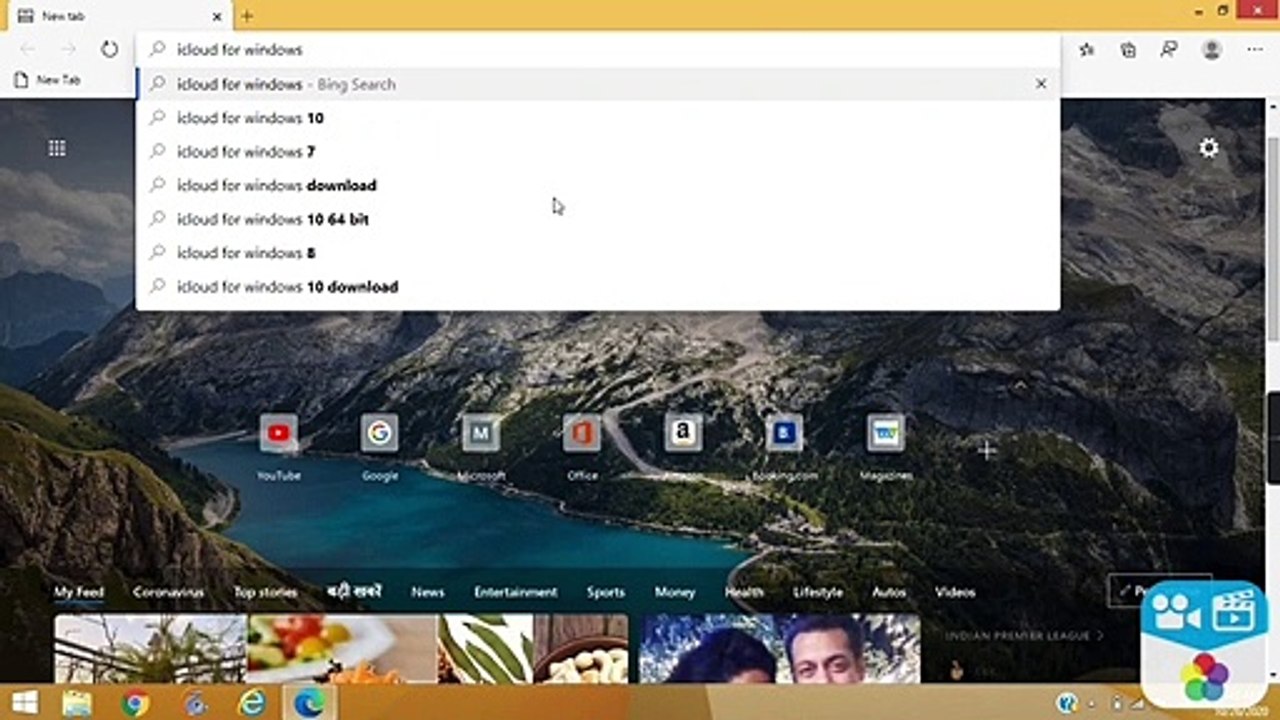Switch to Money feed tab
1280x720 pixels.
(674, 592)
